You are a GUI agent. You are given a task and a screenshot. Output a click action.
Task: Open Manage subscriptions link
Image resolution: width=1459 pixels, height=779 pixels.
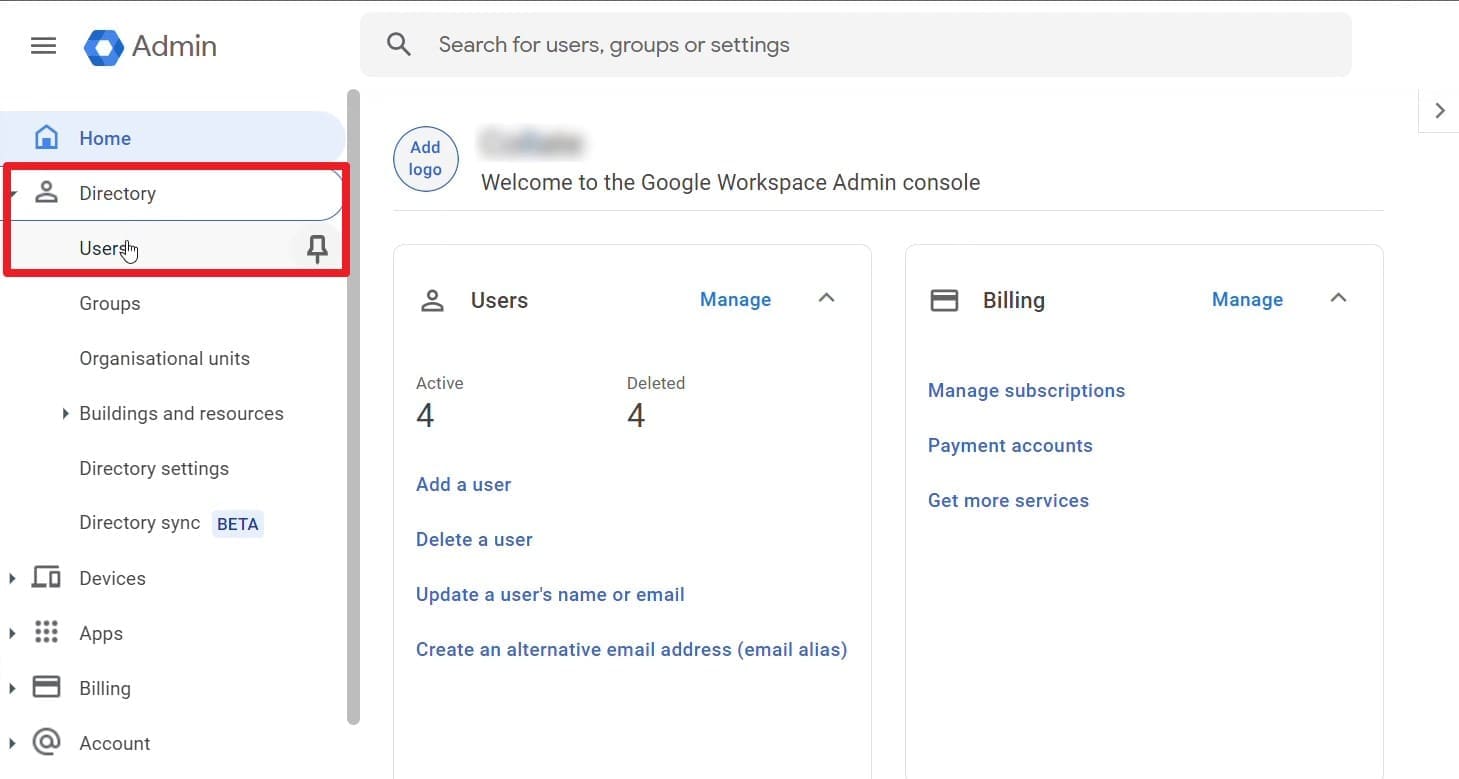[x=1026, y=390]
